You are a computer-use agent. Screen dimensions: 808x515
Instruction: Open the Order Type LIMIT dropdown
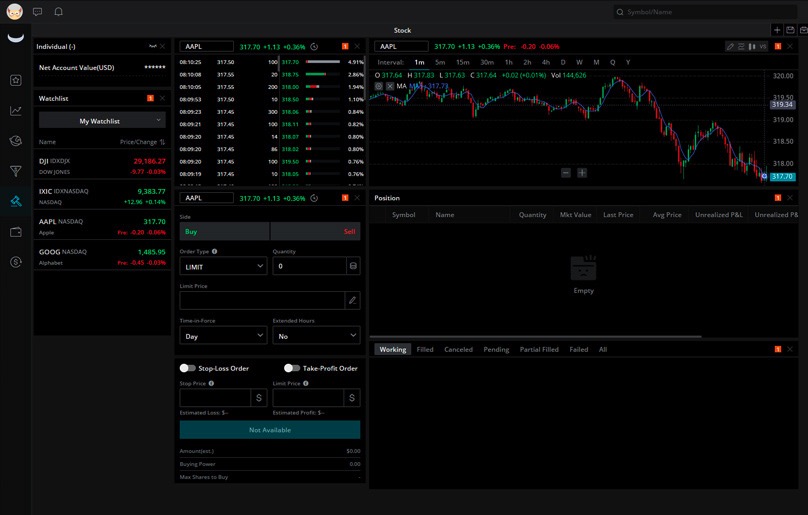tap(223, 266)
